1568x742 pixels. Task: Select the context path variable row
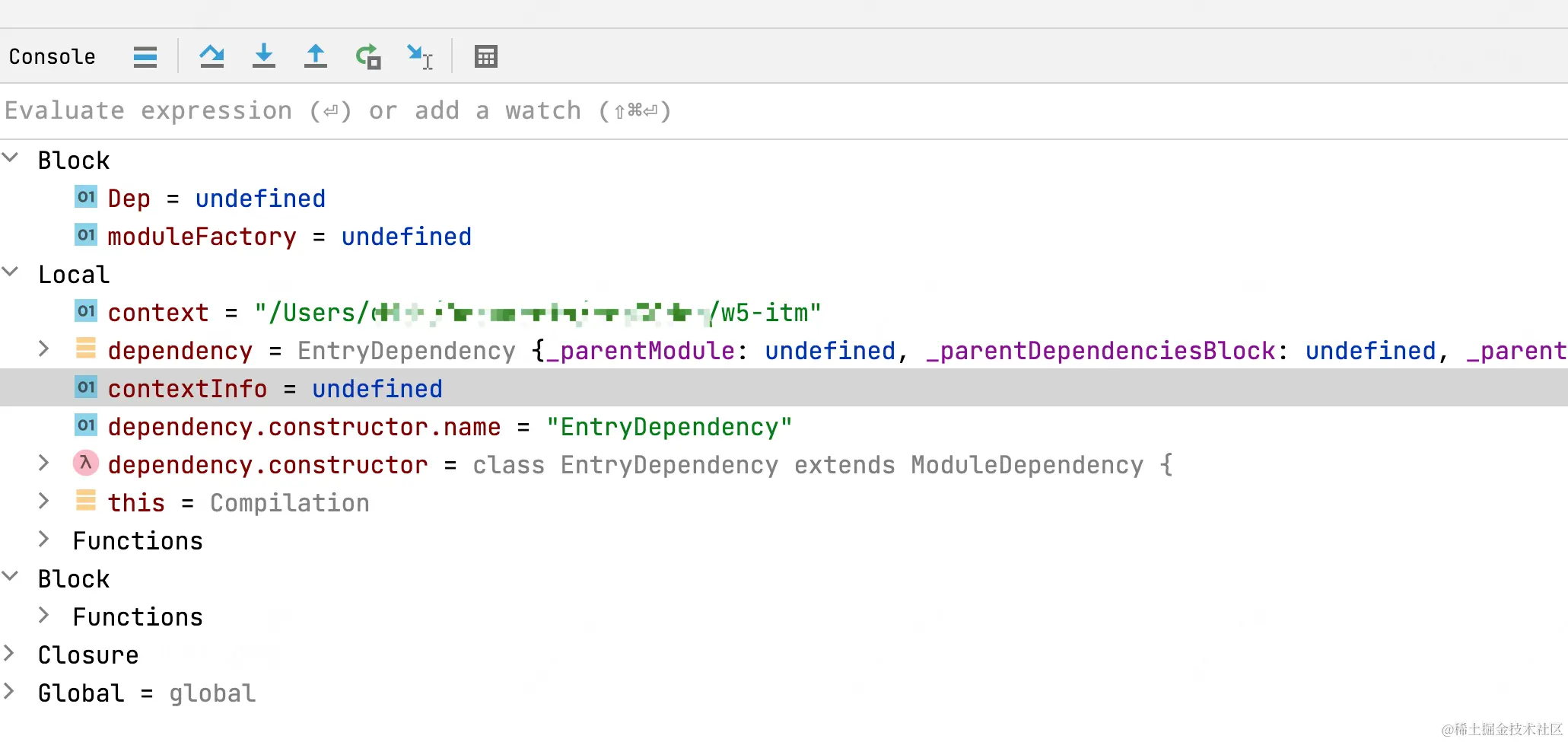click(x=784, y=313)
